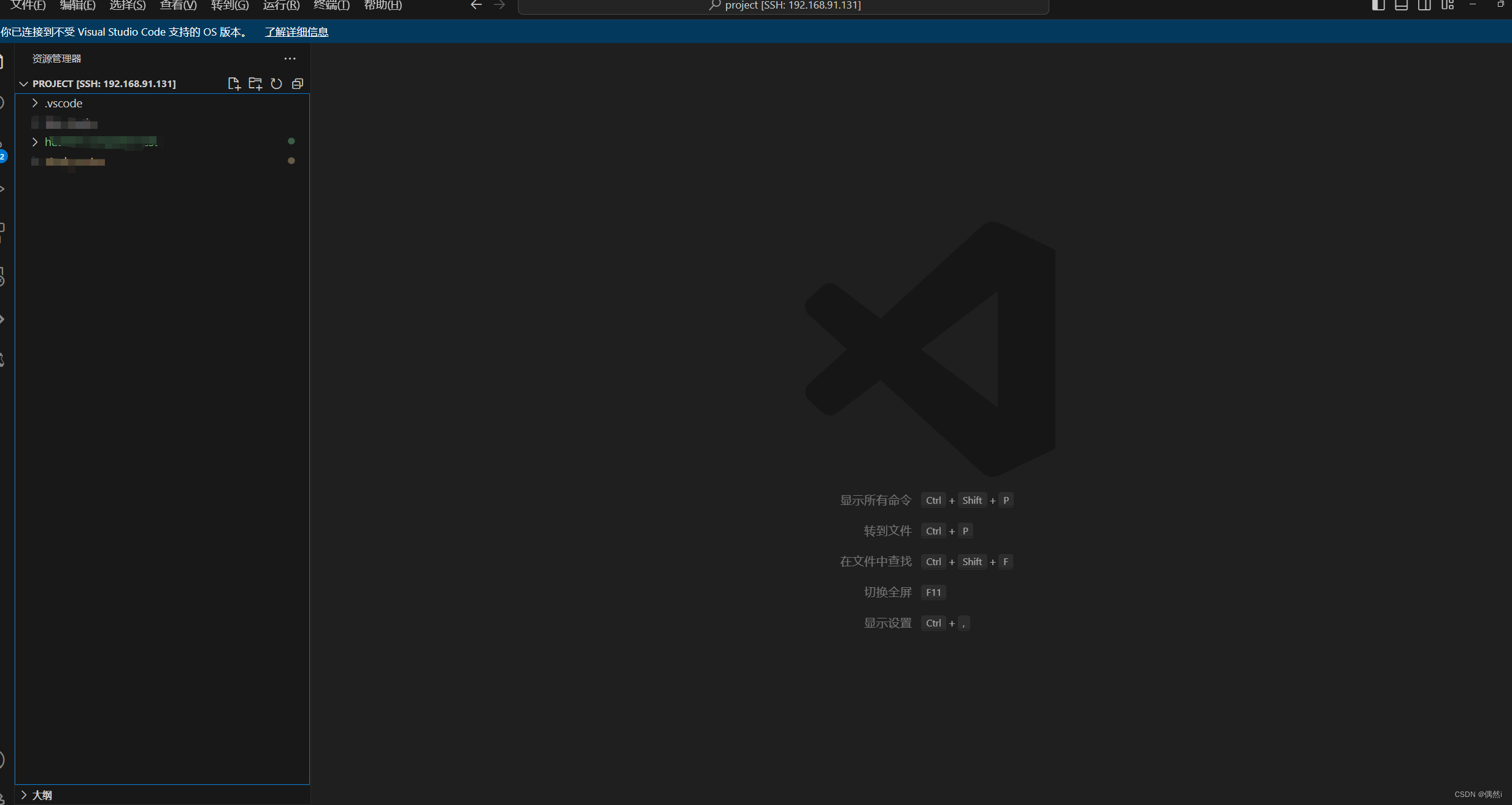Click the 了解详细信息 link in banner

[296, 32]
